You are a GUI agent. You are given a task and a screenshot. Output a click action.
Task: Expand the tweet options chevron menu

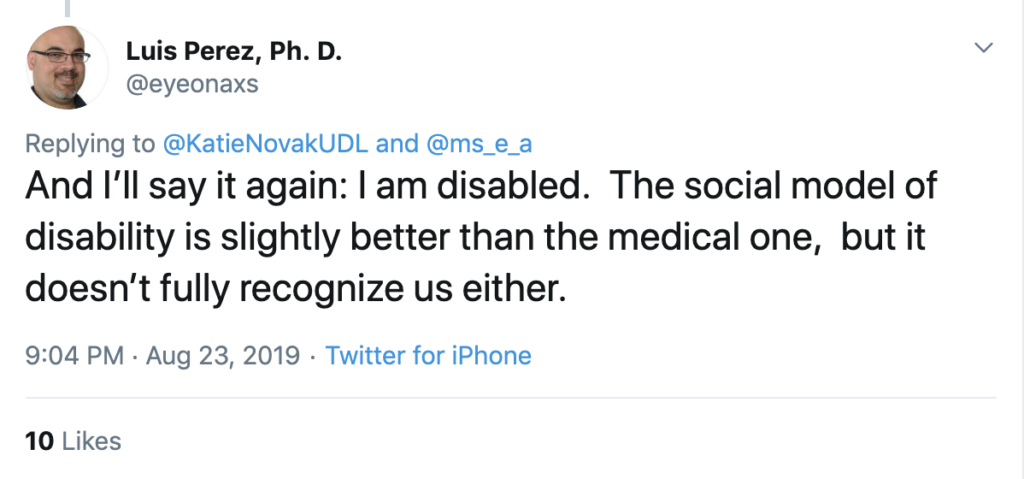984,48
